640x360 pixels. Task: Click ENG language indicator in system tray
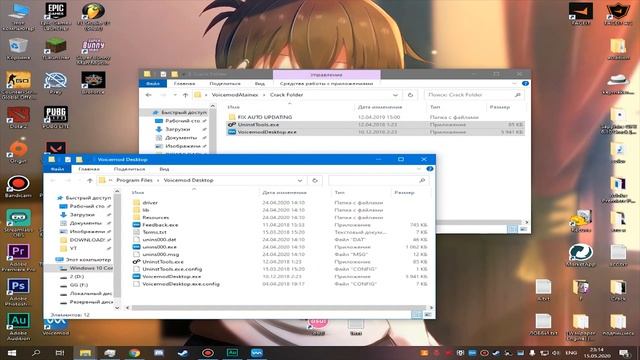pos(571,353)
